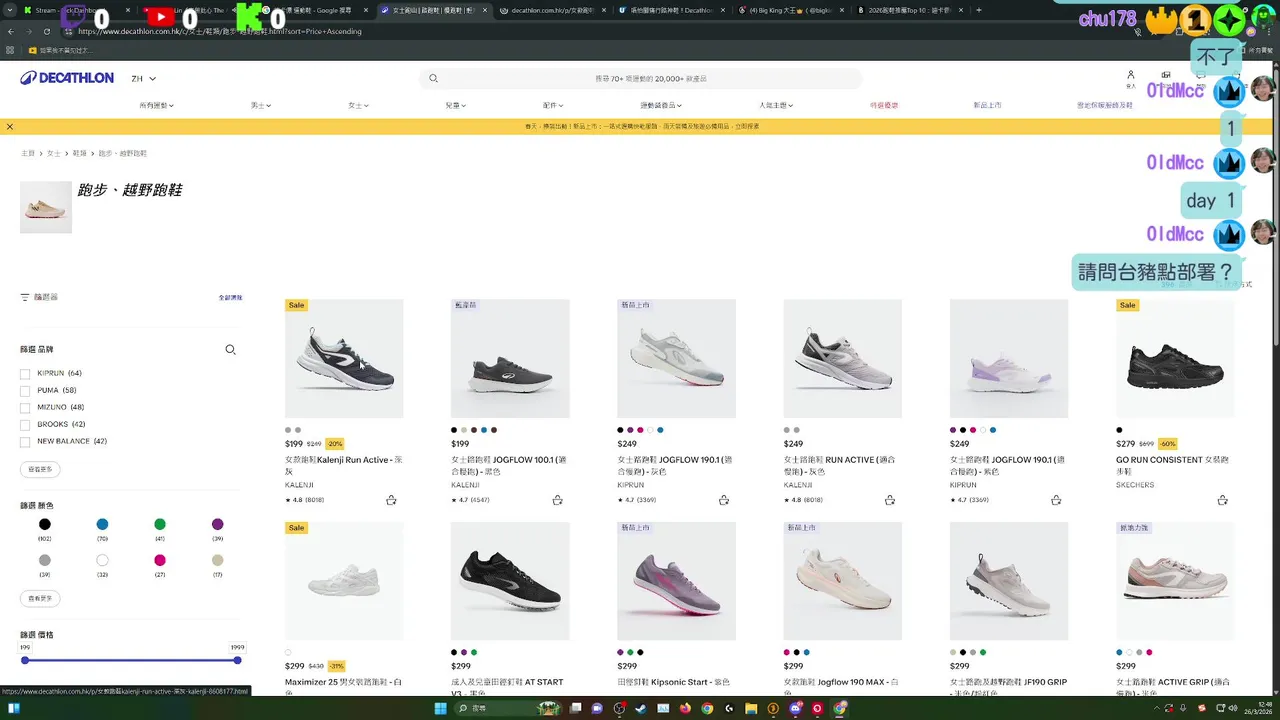Expand the 運動營養品 navigation menu
This screenshot has height=720, width=1280.
click(661, 105)
